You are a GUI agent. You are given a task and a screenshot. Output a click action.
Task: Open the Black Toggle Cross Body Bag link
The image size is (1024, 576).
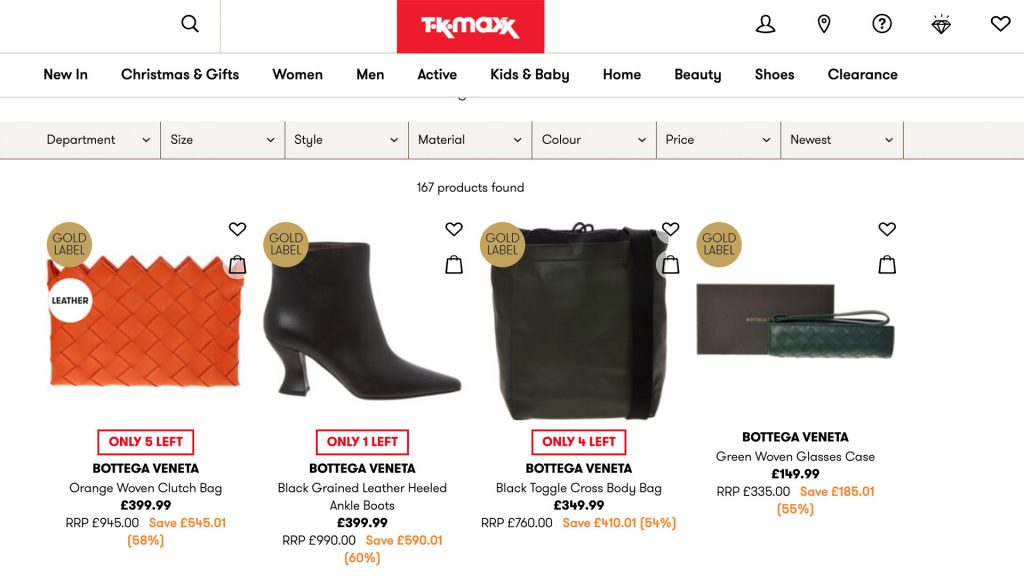click(x=579, y=488)
